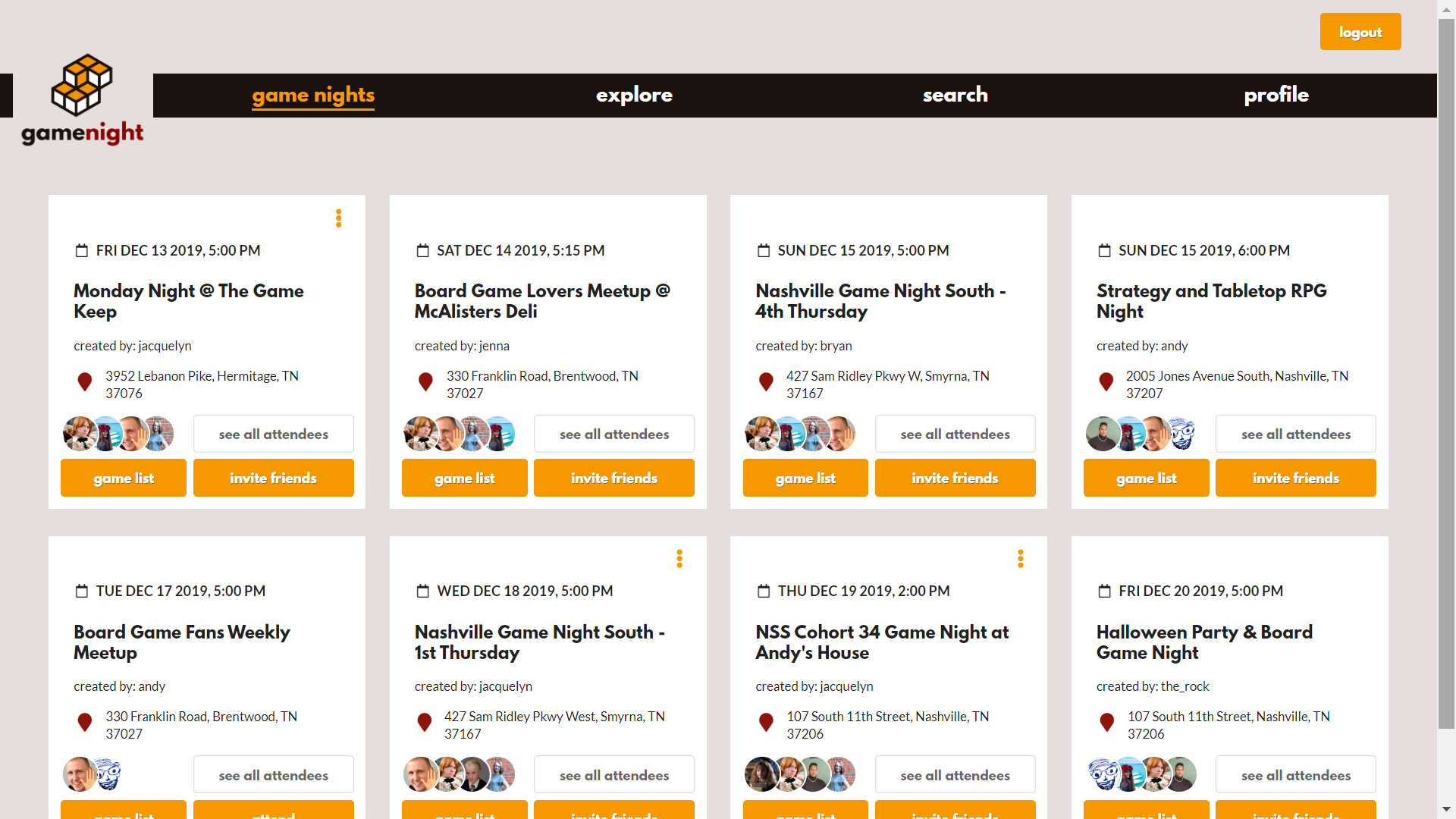
Task: Open three-dot menu on Monday Night card
Action: (x=339, y=218)
